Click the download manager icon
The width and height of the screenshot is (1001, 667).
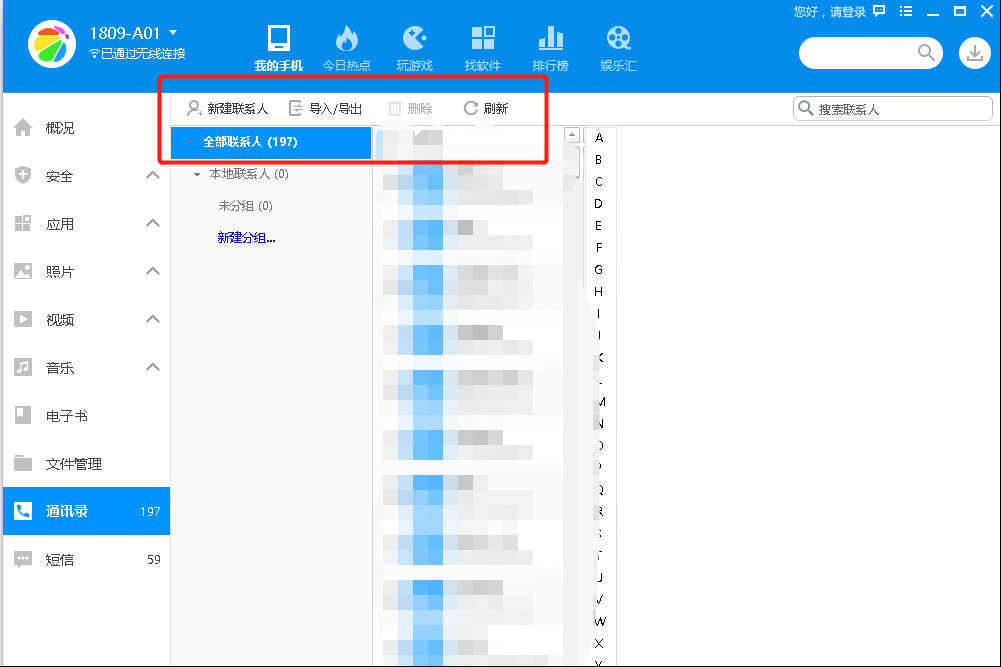pyautogui.click(x=974, y=53)
